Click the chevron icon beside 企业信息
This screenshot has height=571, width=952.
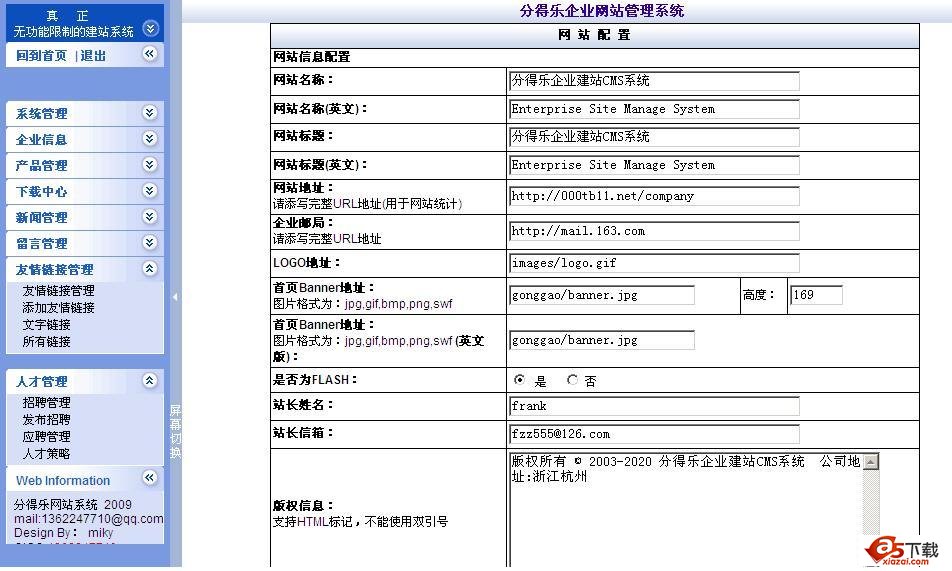click(x=150, y=139)
